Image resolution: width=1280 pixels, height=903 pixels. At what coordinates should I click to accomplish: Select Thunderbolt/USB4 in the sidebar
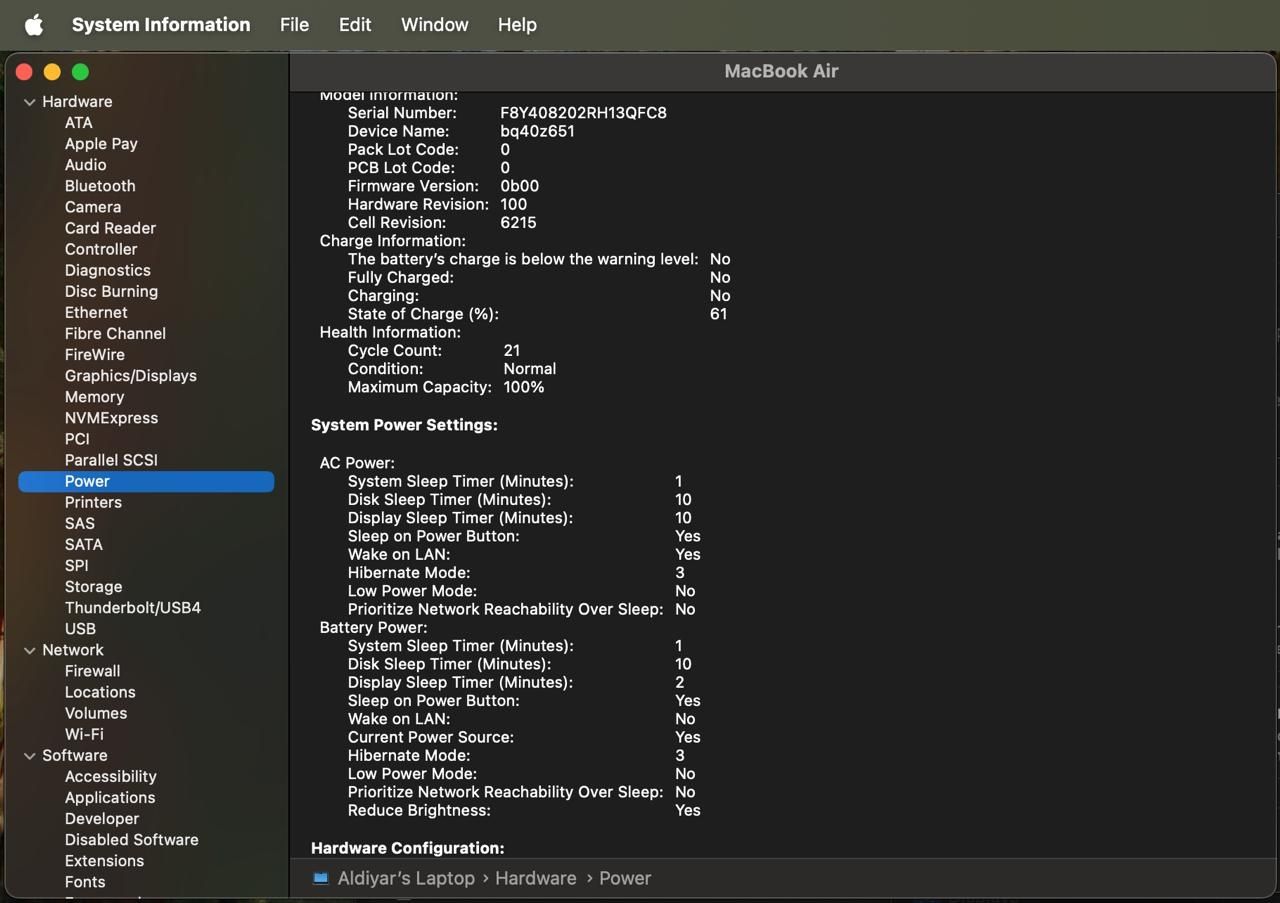pyautogui.click(x=133, y=607)
